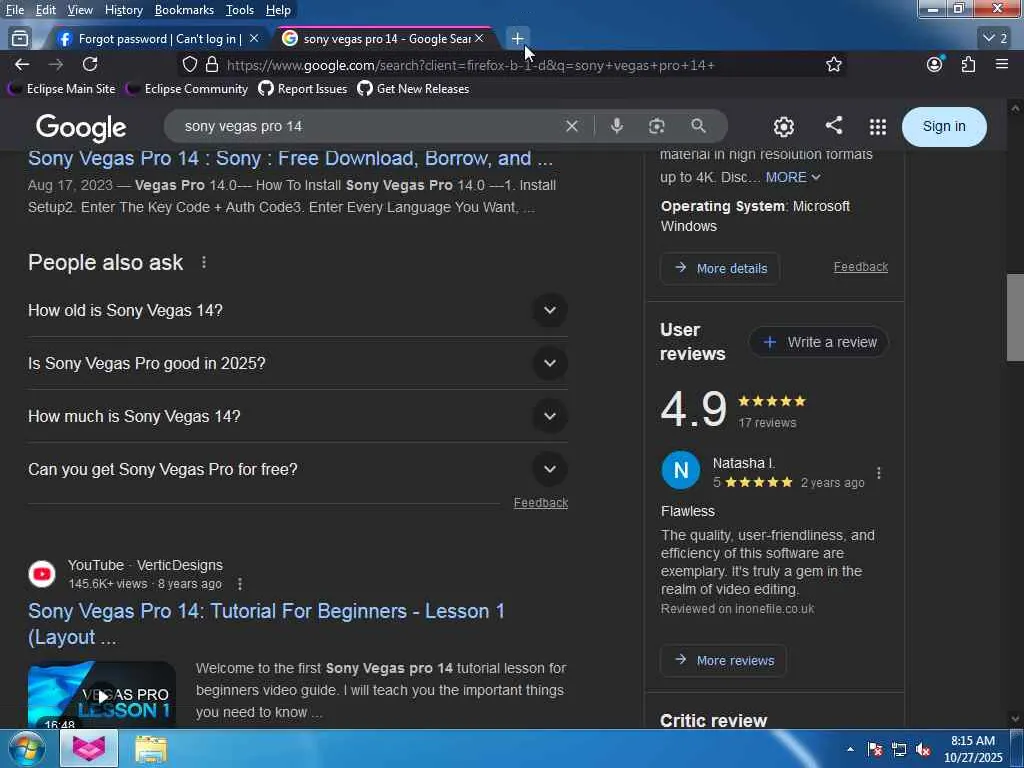
Task: Open the extensions puzzle icon
Action: point(968,65)
